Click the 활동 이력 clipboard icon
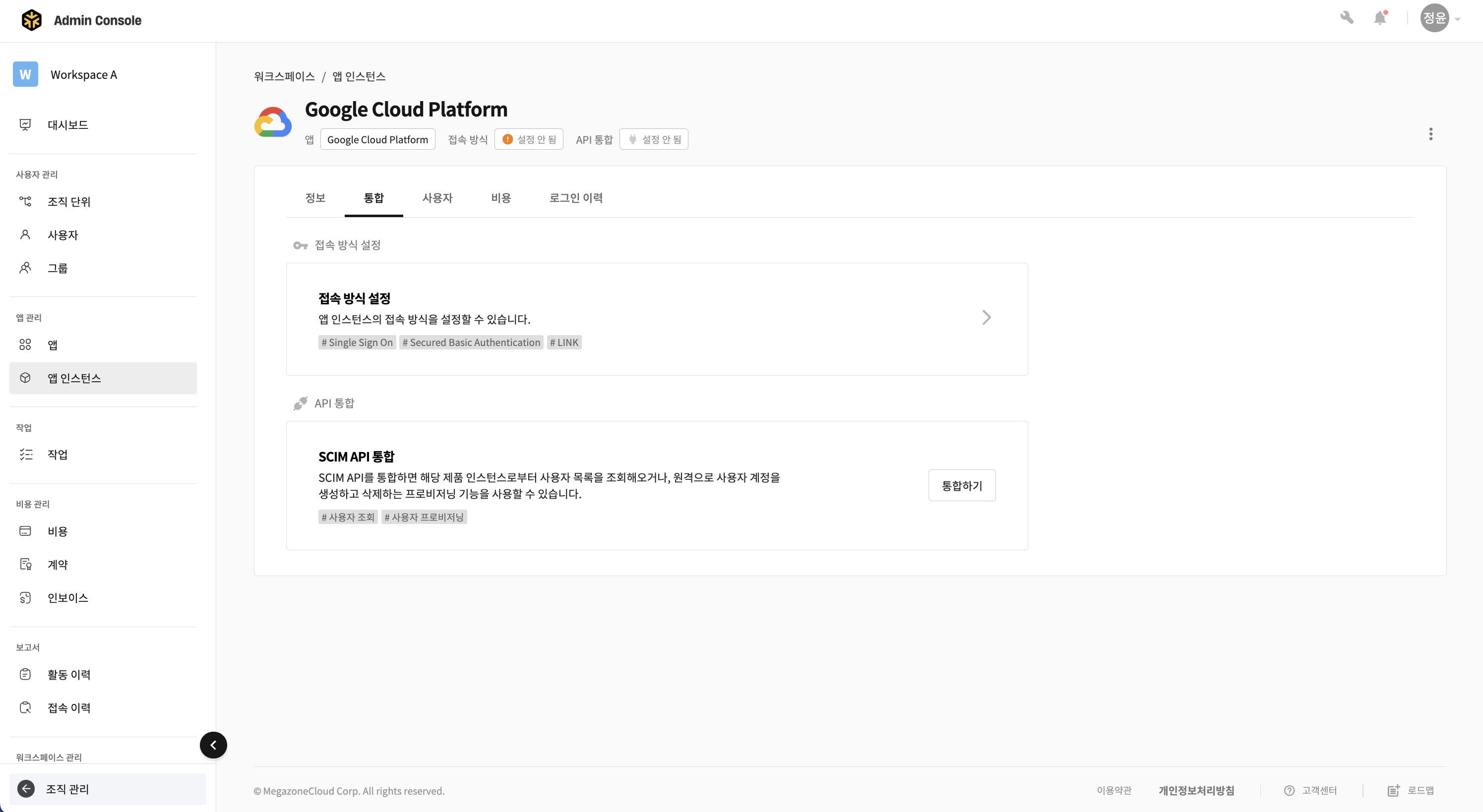Image resolution: width=1483 pixels, height=812 pixels. [x=25, y=675]
